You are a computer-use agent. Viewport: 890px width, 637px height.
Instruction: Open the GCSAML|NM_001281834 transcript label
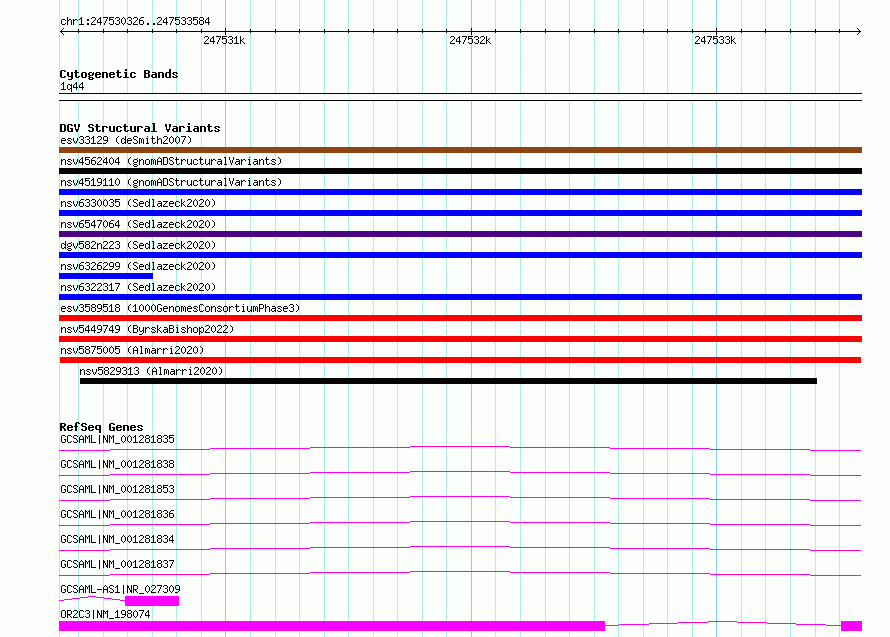pos(117,539)
